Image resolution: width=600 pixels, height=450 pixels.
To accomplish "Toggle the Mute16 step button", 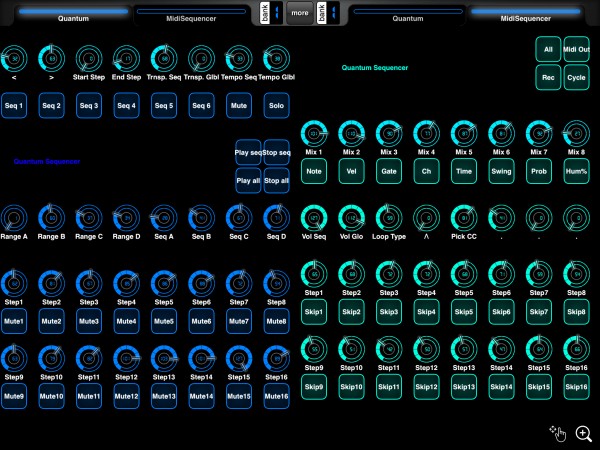I will [276, 396].
